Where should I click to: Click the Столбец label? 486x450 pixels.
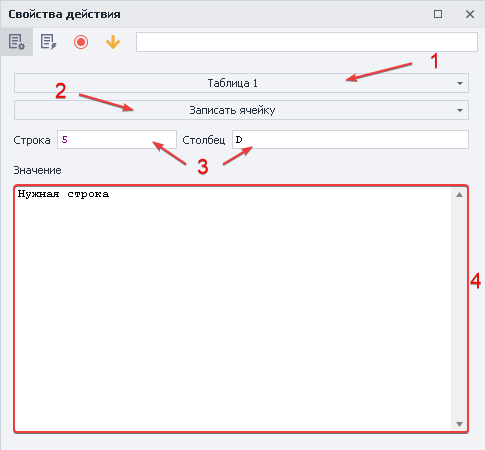204,140
